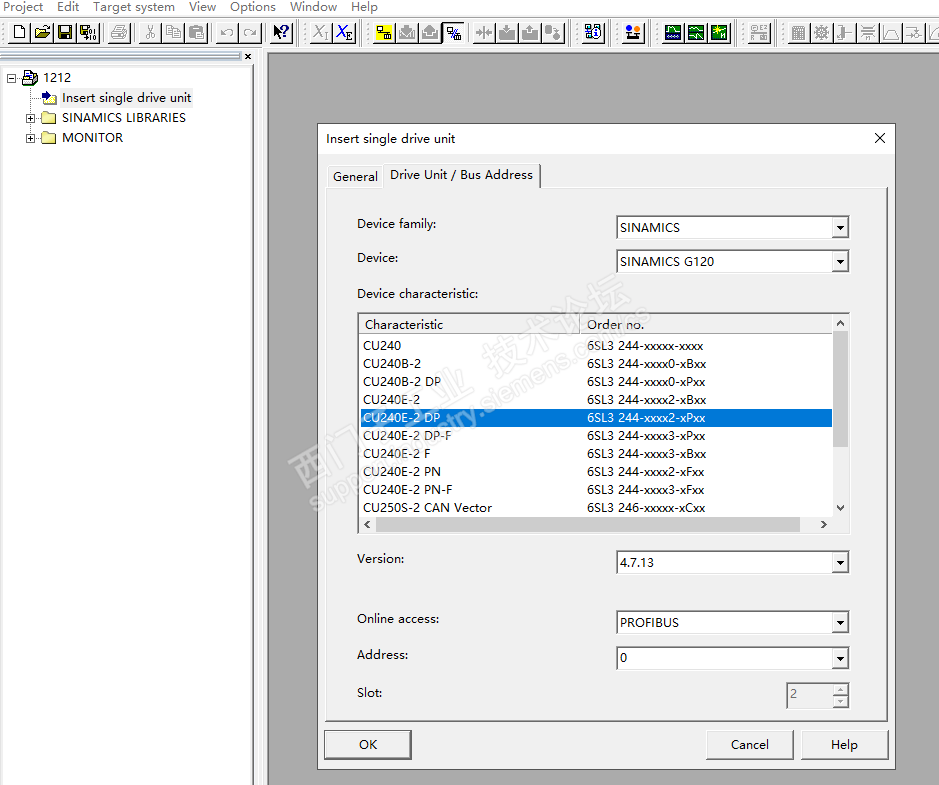The image size is (939, 785).
Task: Open the Version dropdown showing 4.7.13
Action: 840,562
